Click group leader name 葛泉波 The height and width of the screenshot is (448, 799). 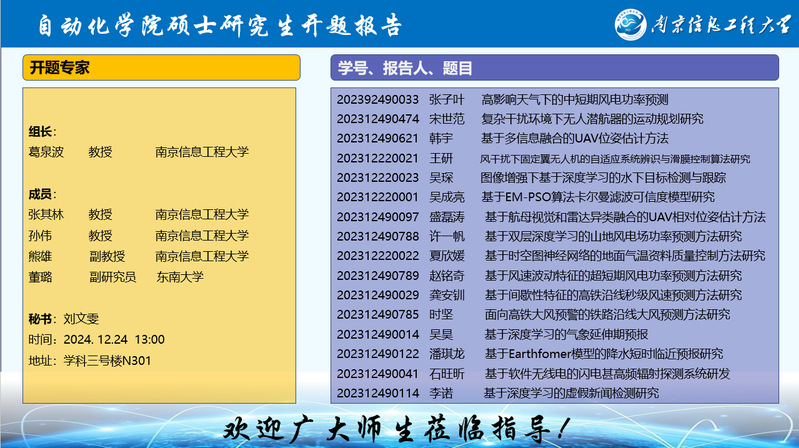click(x=46, y=153)
